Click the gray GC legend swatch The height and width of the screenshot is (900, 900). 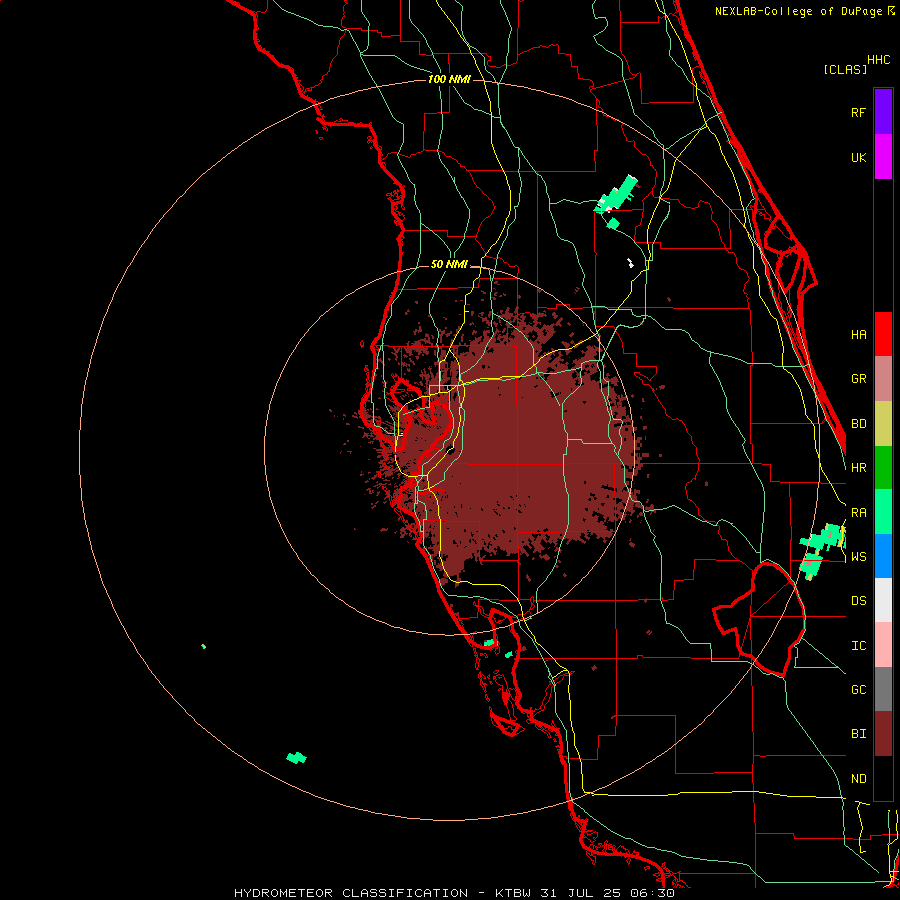pyautogui.click(x=883, y=689)
